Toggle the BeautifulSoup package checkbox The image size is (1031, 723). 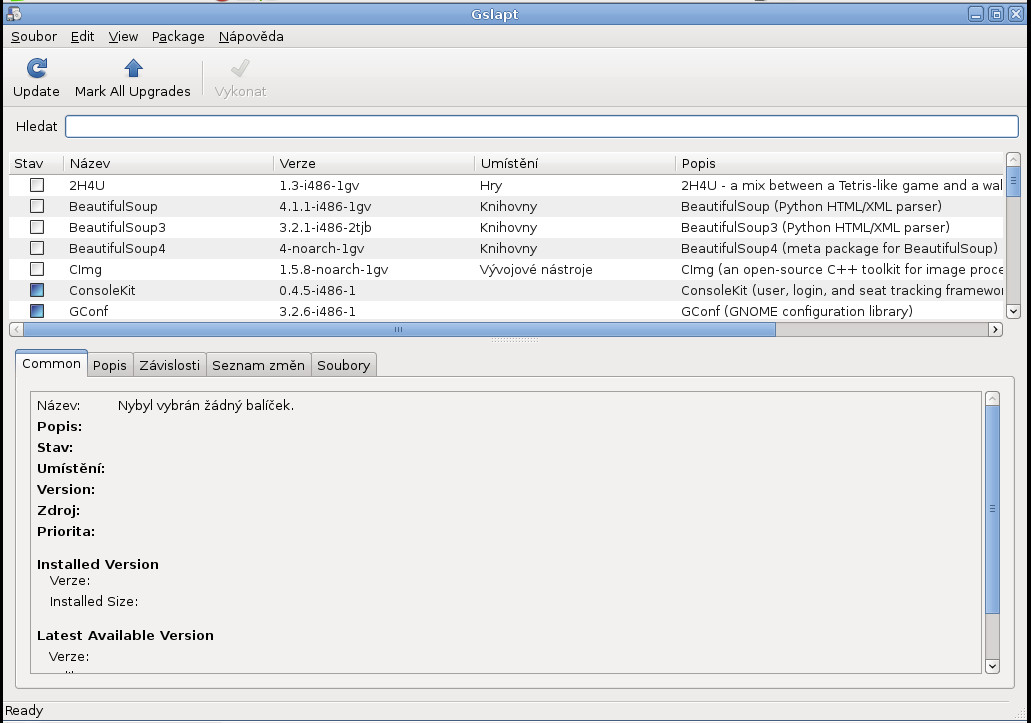[x=37, y=206]
